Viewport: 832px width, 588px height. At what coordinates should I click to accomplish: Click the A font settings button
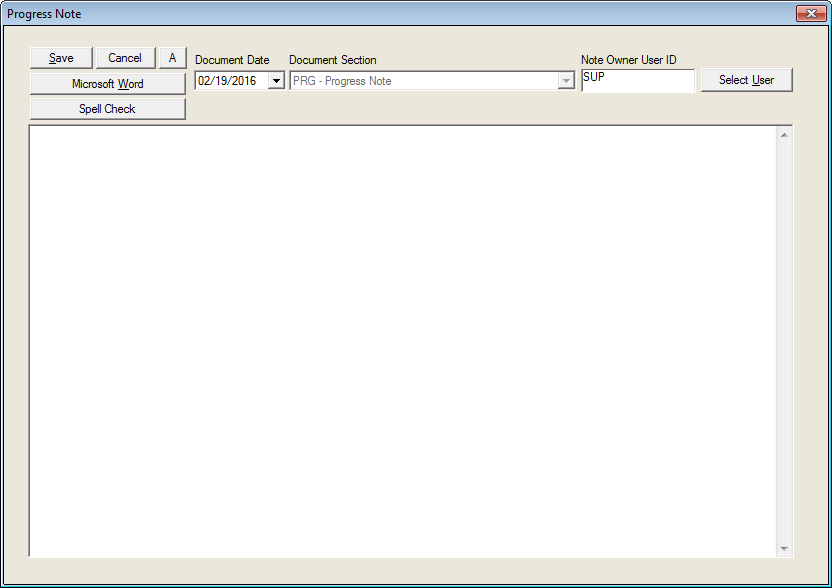(171, 57)
